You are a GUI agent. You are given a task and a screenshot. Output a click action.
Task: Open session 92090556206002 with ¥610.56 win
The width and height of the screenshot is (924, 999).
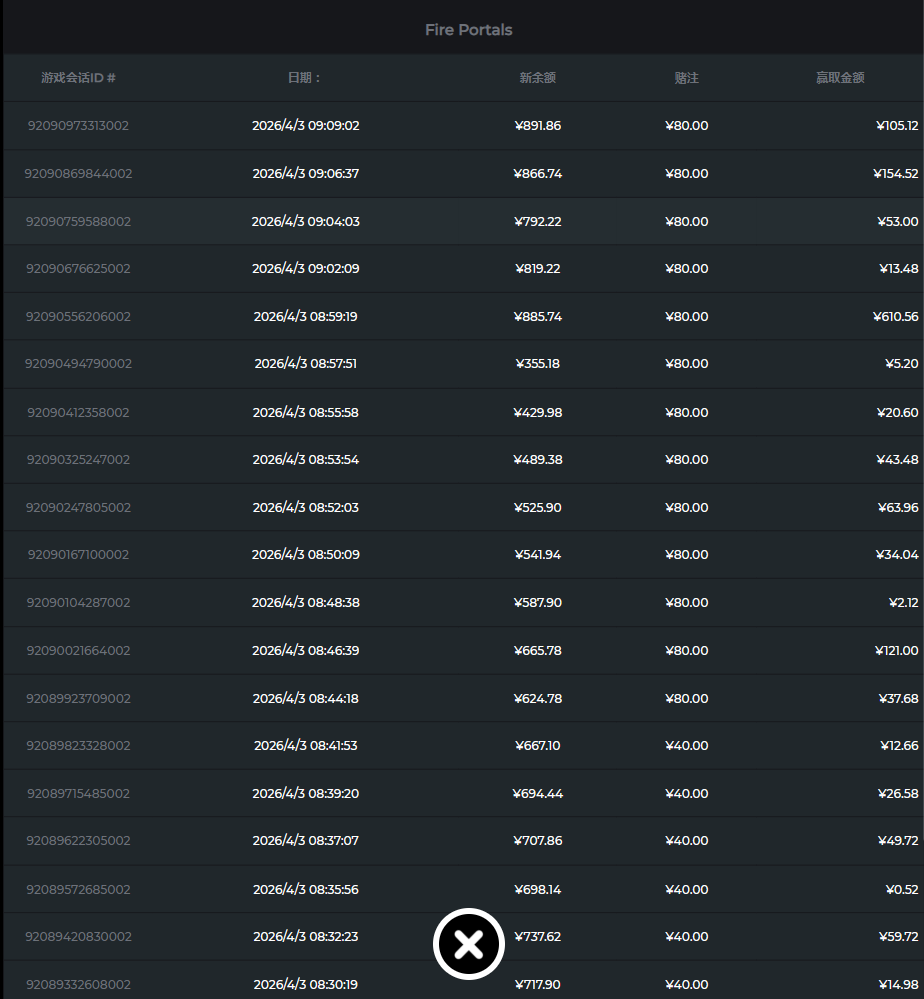78,317
